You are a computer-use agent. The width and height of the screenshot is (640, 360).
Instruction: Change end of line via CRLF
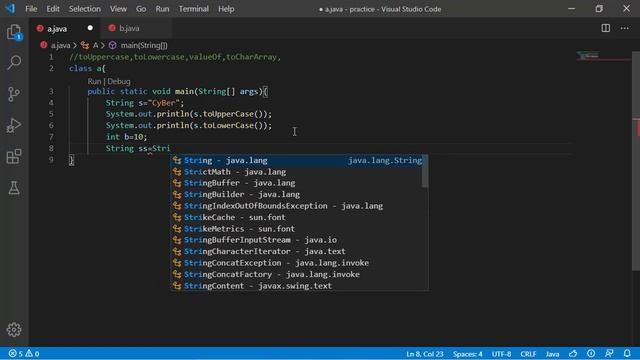point(528,353)
